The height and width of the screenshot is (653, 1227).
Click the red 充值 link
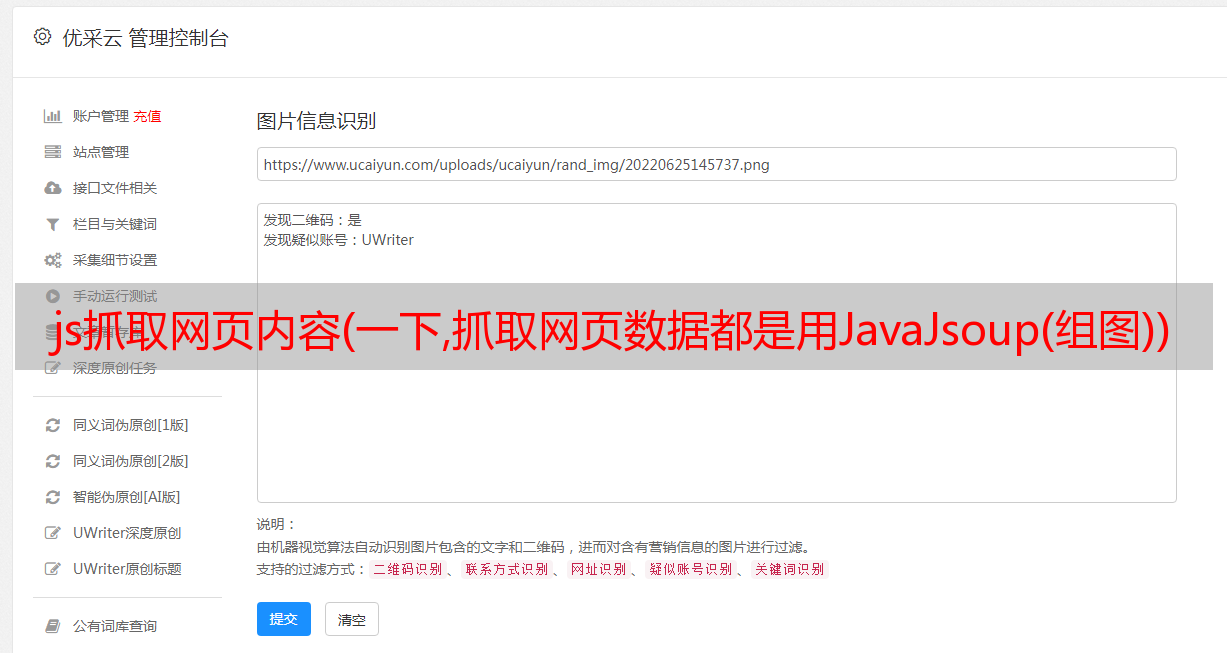[x=147, y=116]
